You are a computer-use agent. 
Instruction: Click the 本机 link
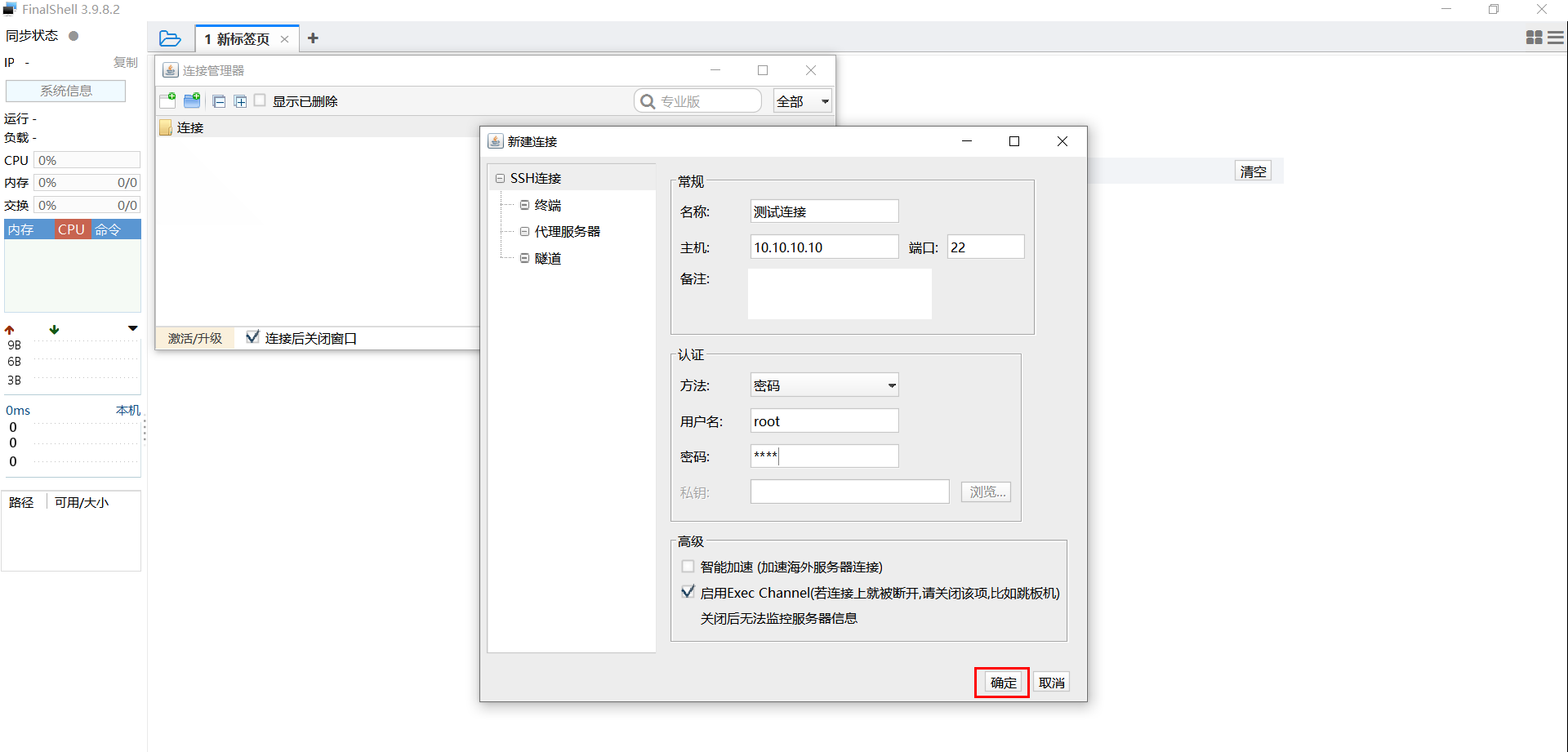(x=128, y=410)
